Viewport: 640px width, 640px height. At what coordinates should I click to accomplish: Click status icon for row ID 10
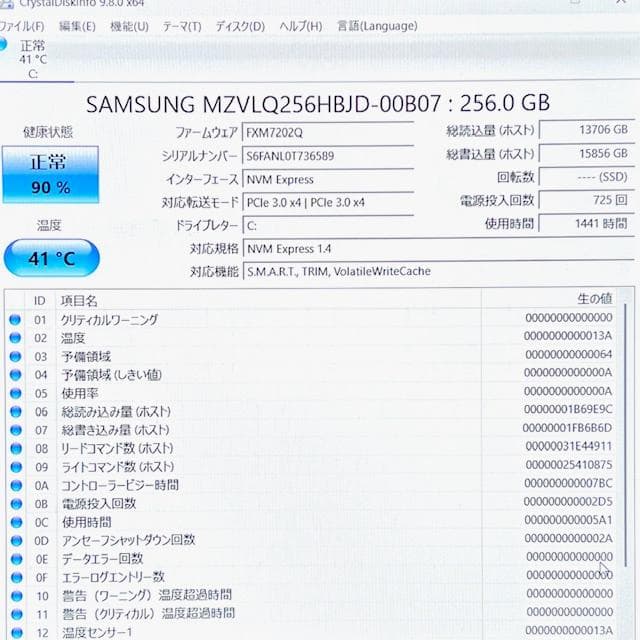(17, 596)
